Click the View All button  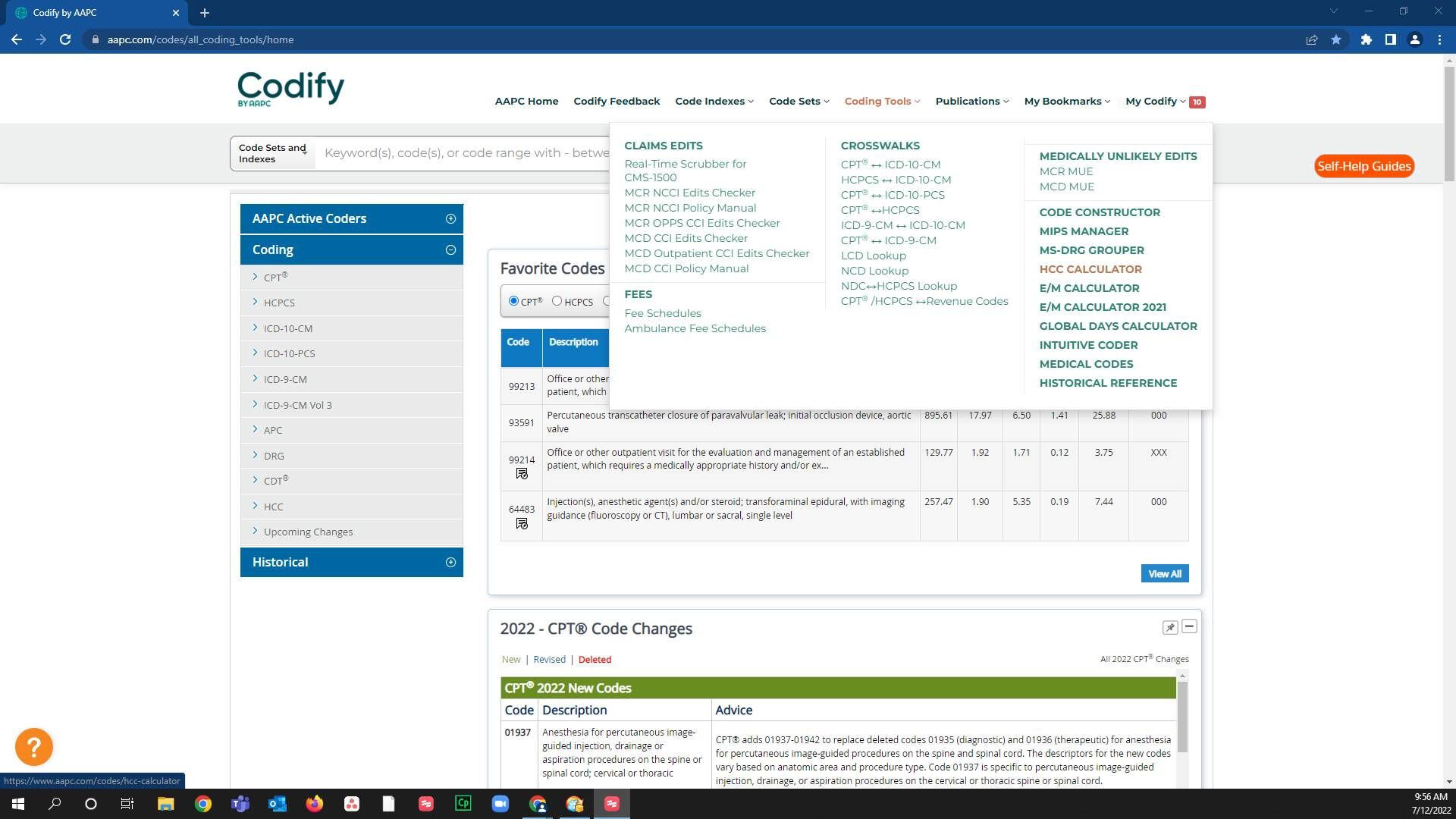[1164, 574]
